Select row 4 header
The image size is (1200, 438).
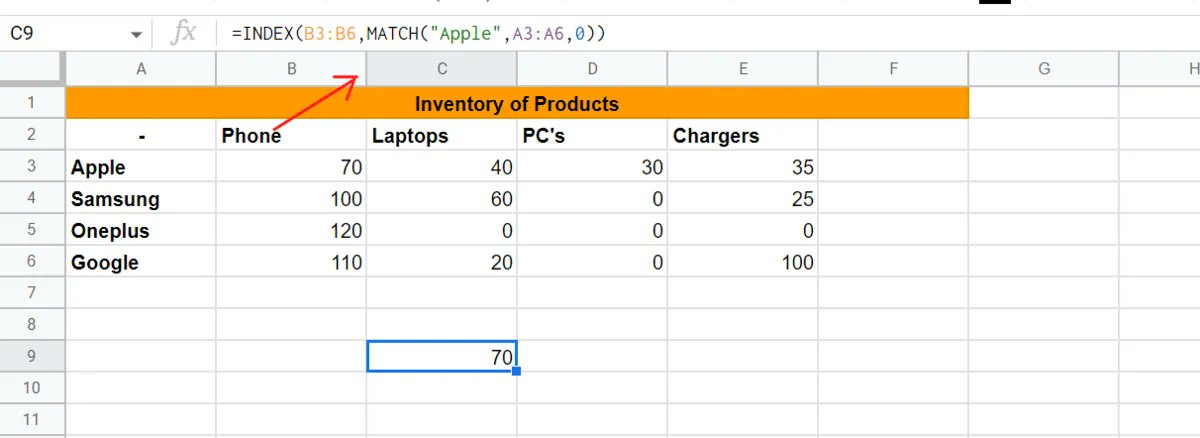[x=31, y=198]
